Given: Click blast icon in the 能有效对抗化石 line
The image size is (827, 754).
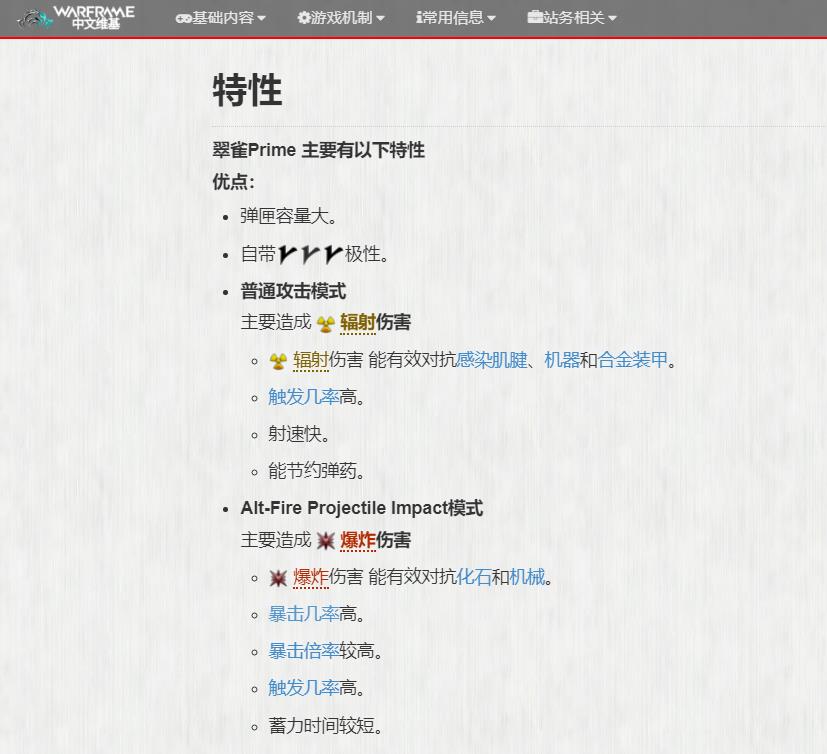Looking at the screenshot, I should (x=278, y=578).
